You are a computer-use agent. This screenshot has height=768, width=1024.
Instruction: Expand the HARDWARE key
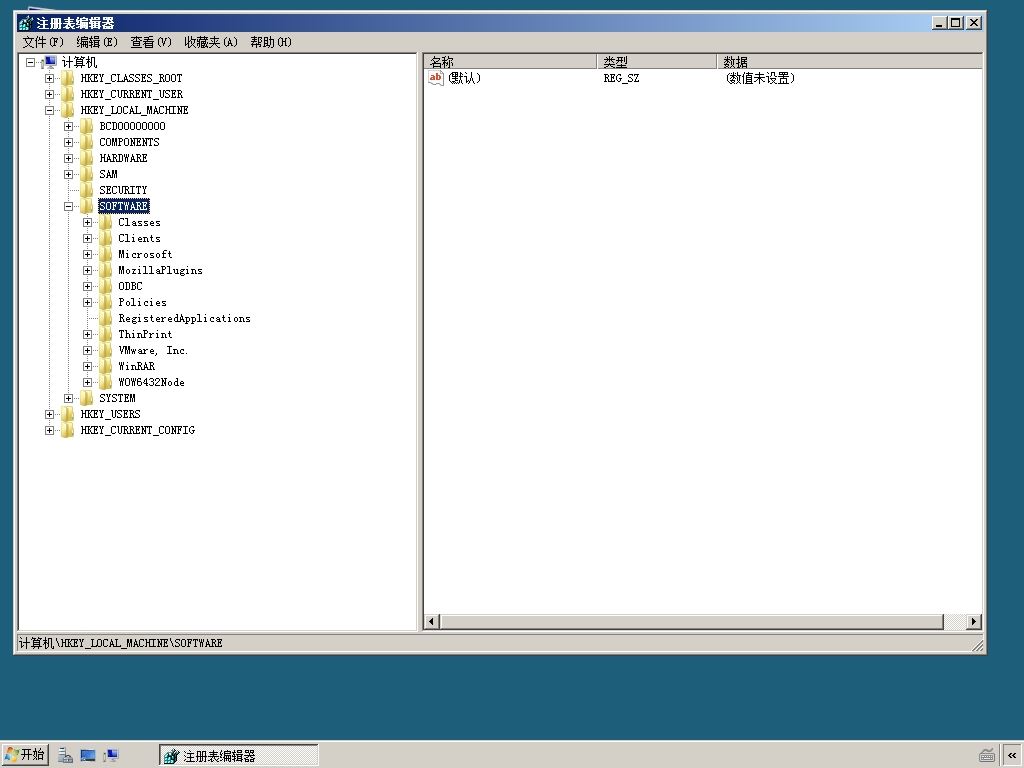point(68,159)
